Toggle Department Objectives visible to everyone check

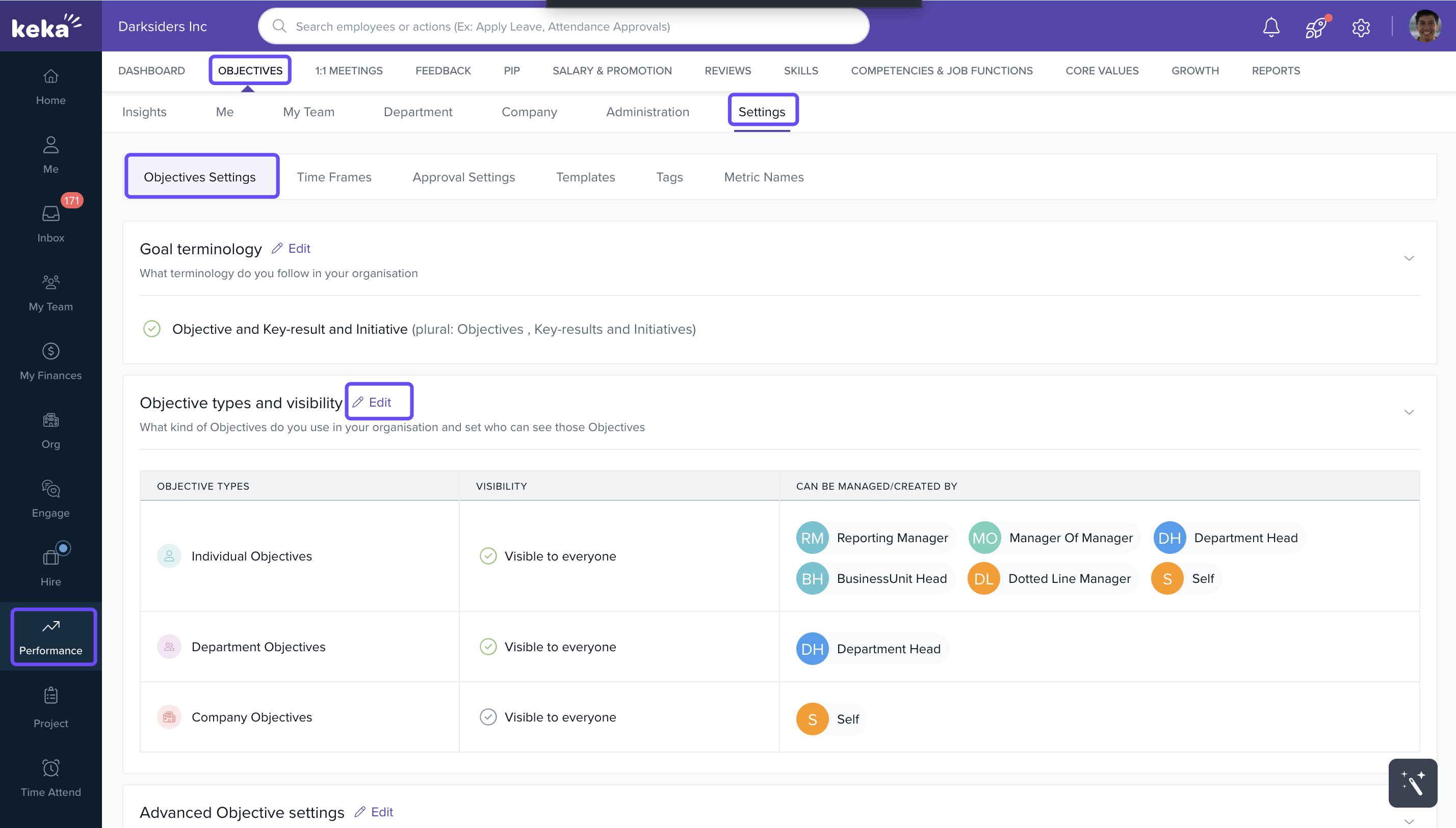point(488,647)
